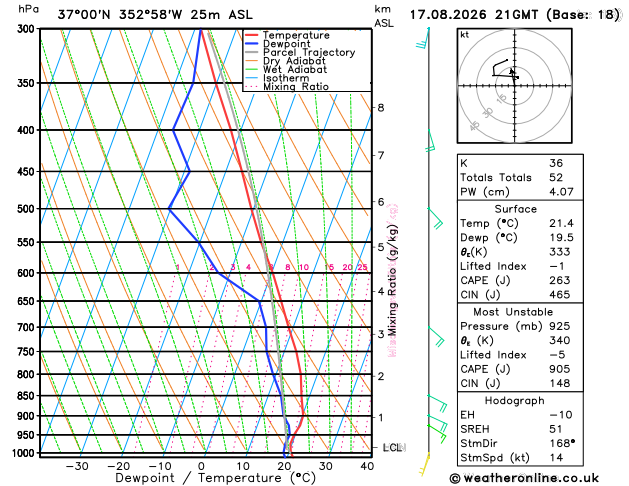Click the wind barb at the 850 hPa level
629x486 pixels.
tap(437, 403)
